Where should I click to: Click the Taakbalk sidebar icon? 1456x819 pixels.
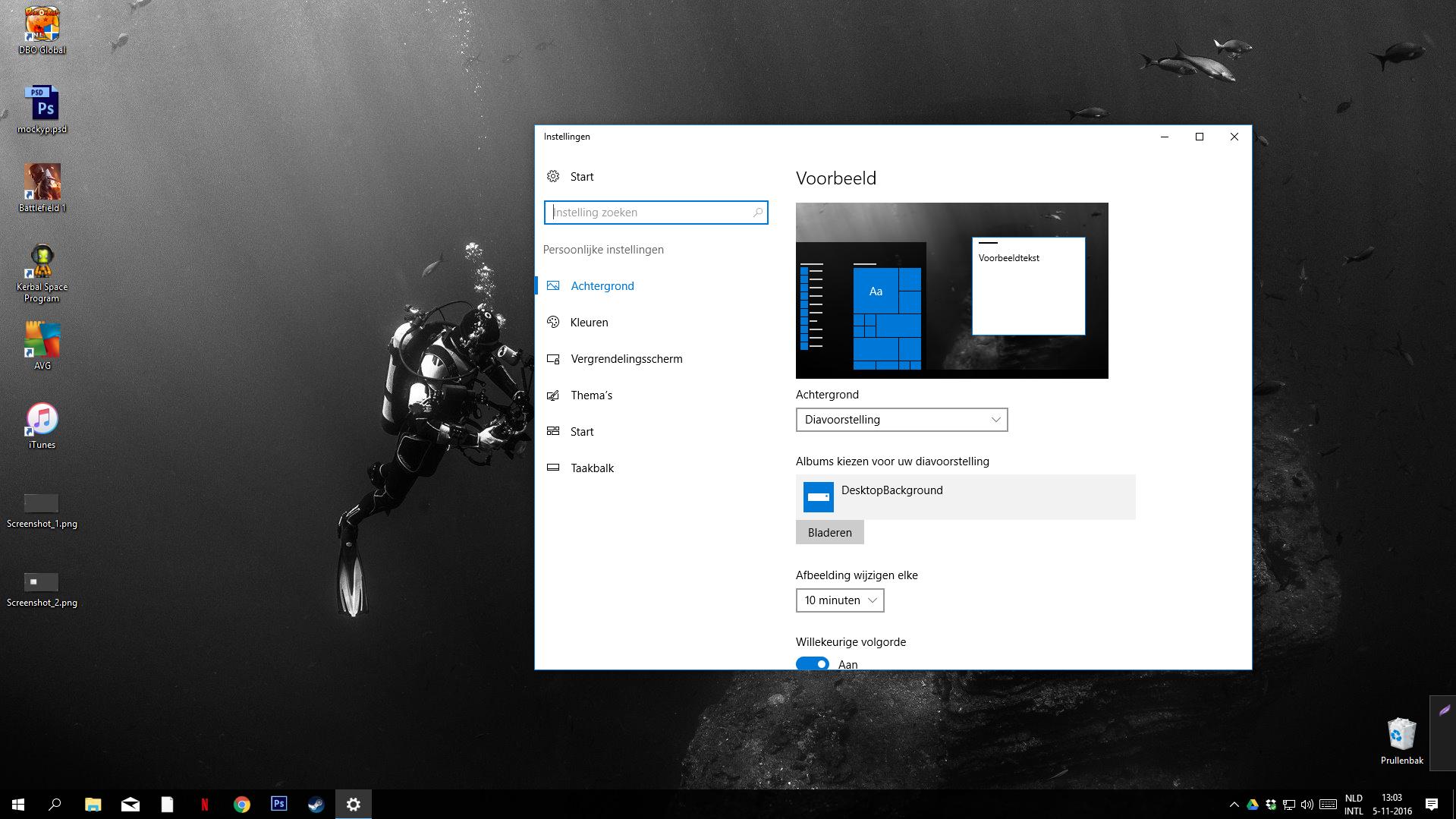553,468
